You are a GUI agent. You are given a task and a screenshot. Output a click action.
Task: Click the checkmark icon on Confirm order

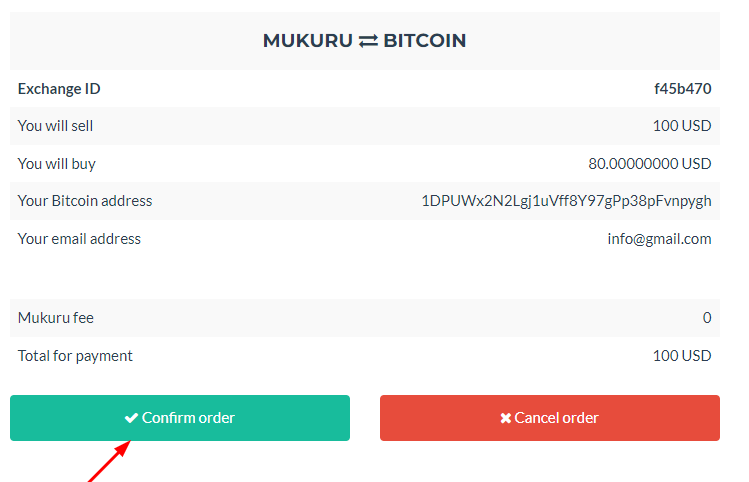point(131,418)
